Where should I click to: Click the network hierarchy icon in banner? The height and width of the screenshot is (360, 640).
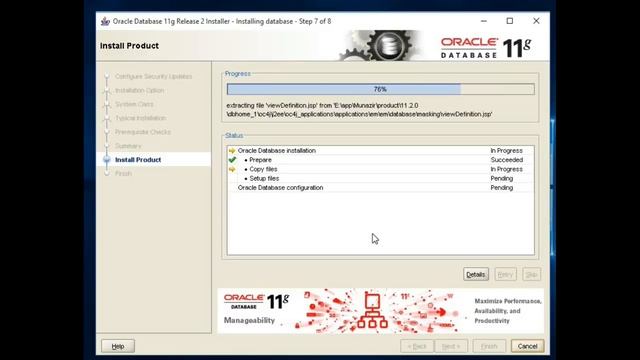point(372,311)
